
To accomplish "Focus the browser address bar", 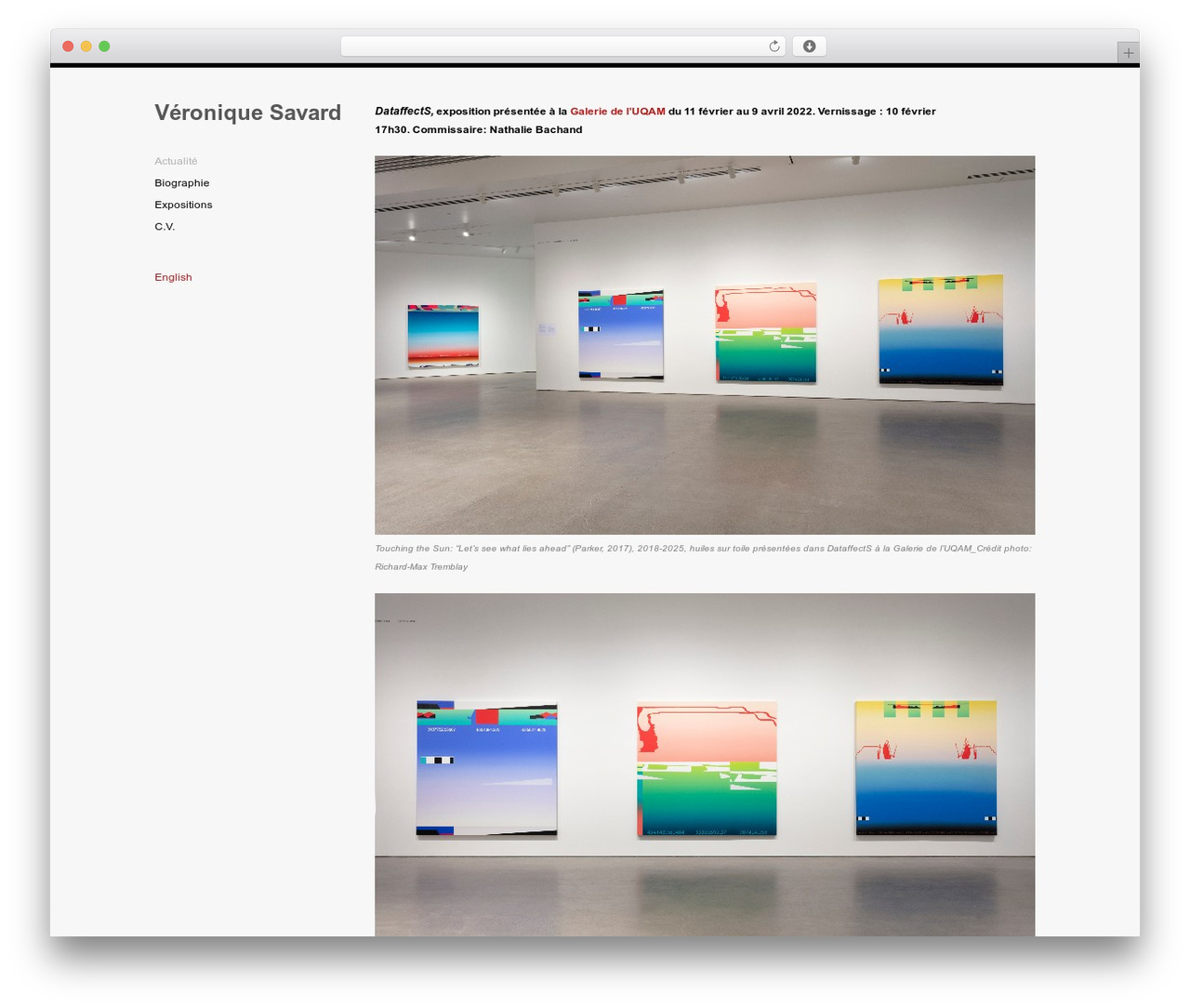I will (x=563, y=46).
